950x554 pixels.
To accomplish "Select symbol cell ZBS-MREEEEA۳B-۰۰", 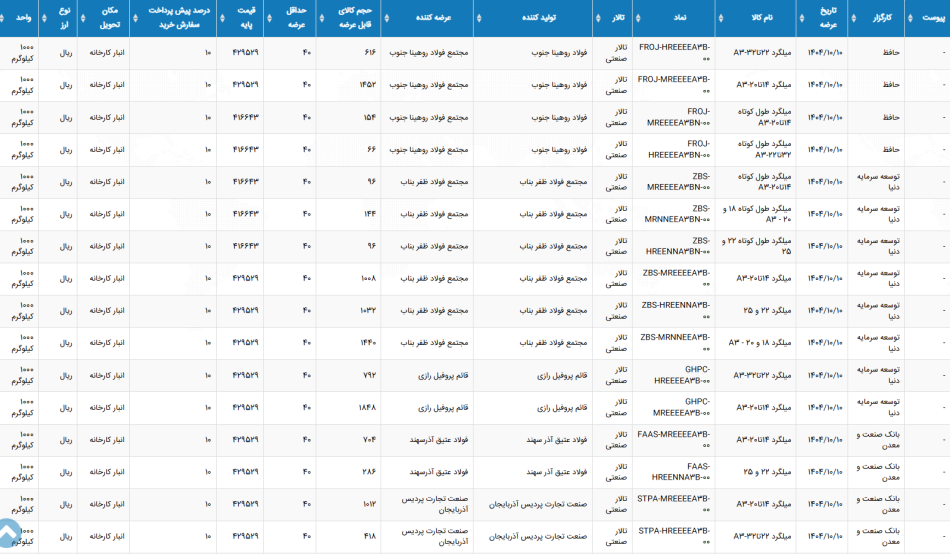I will pyautogui.click(x=676, y=278).
